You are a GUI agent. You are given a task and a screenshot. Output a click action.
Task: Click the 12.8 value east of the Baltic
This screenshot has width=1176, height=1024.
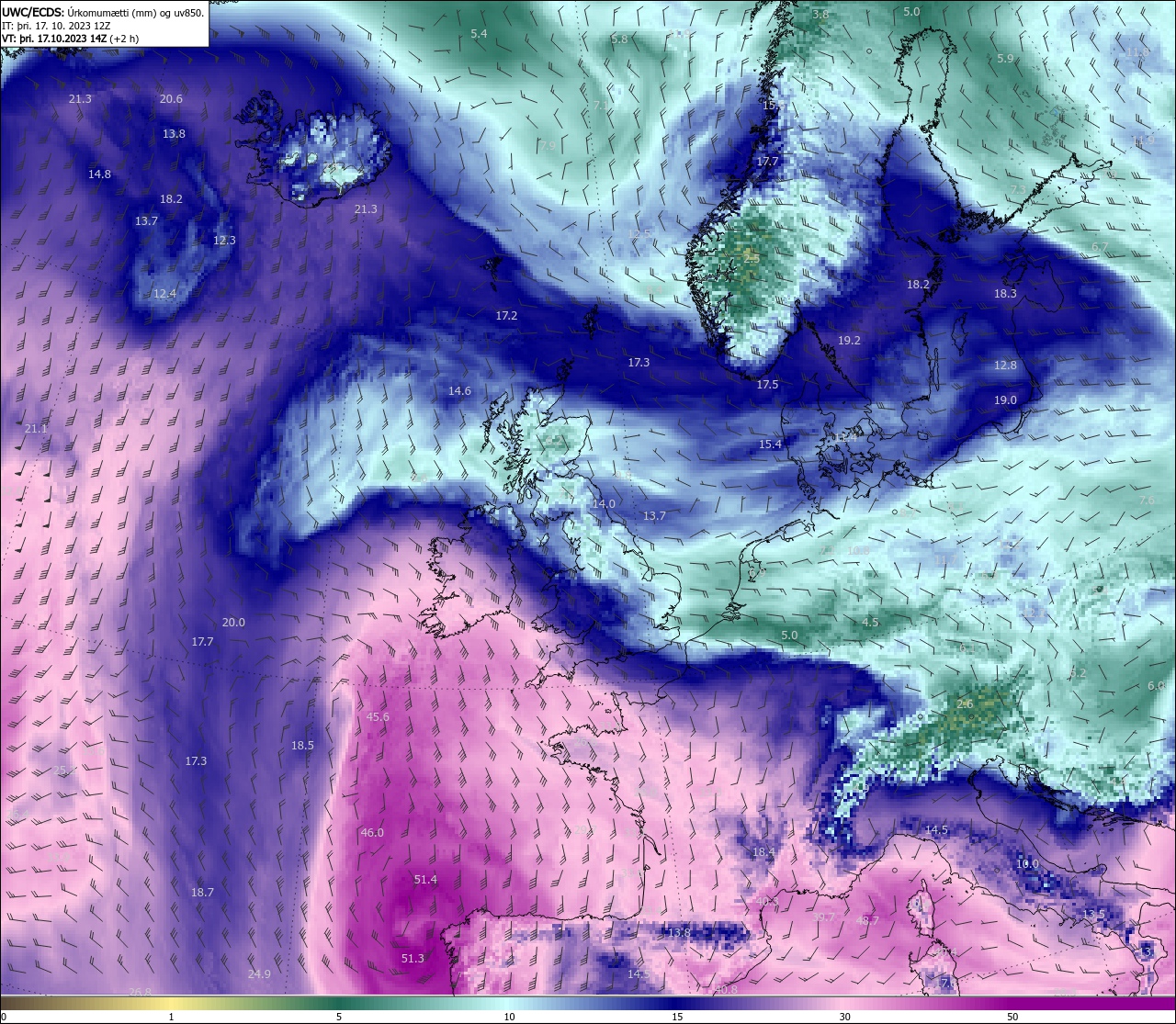1005,366
